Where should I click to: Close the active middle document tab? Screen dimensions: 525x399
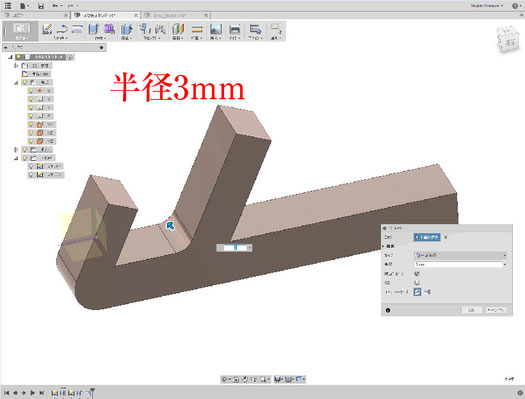click(136, 15)
